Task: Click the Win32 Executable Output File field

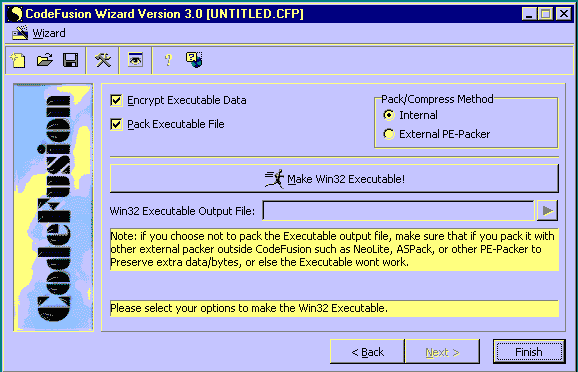Action: (x=398, y=211)
